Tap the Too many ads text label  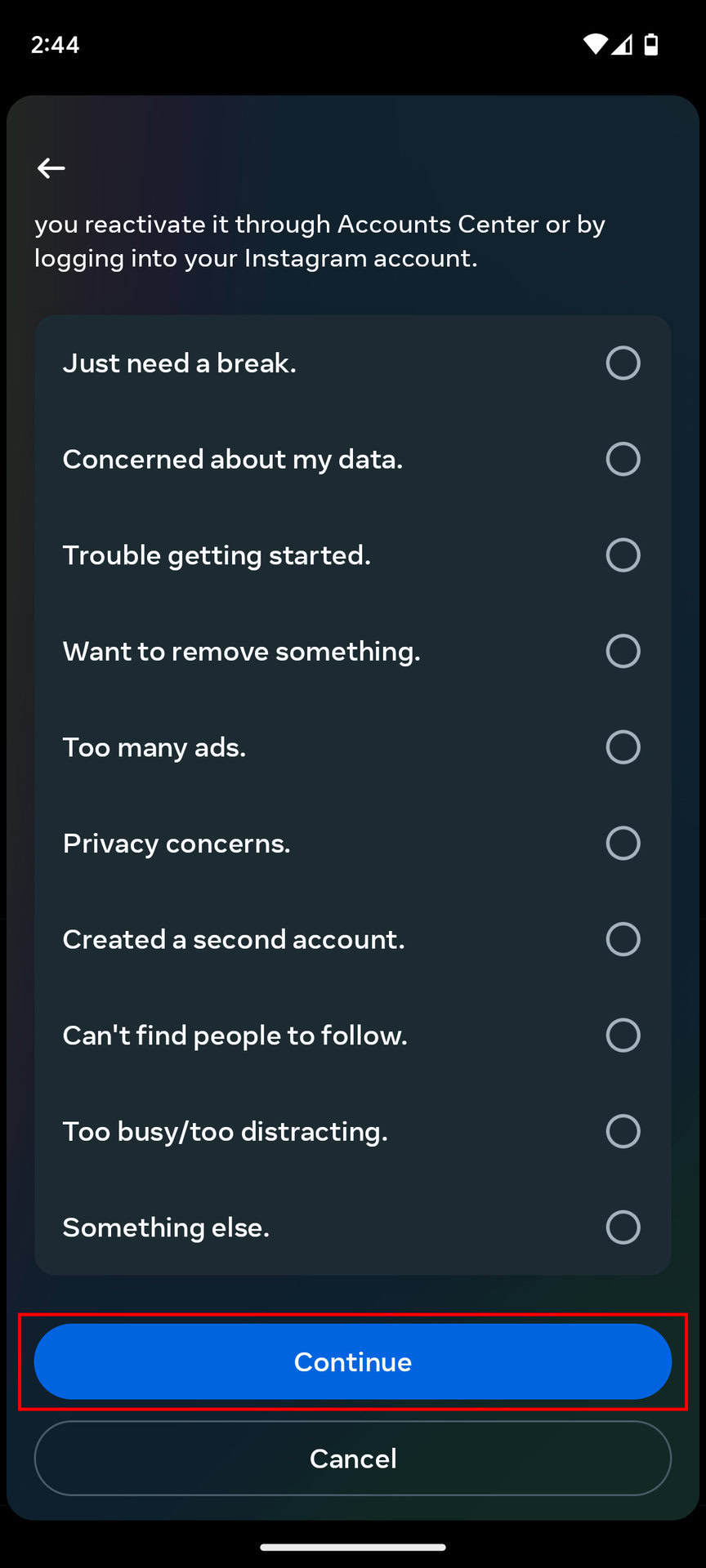(154, 747)
